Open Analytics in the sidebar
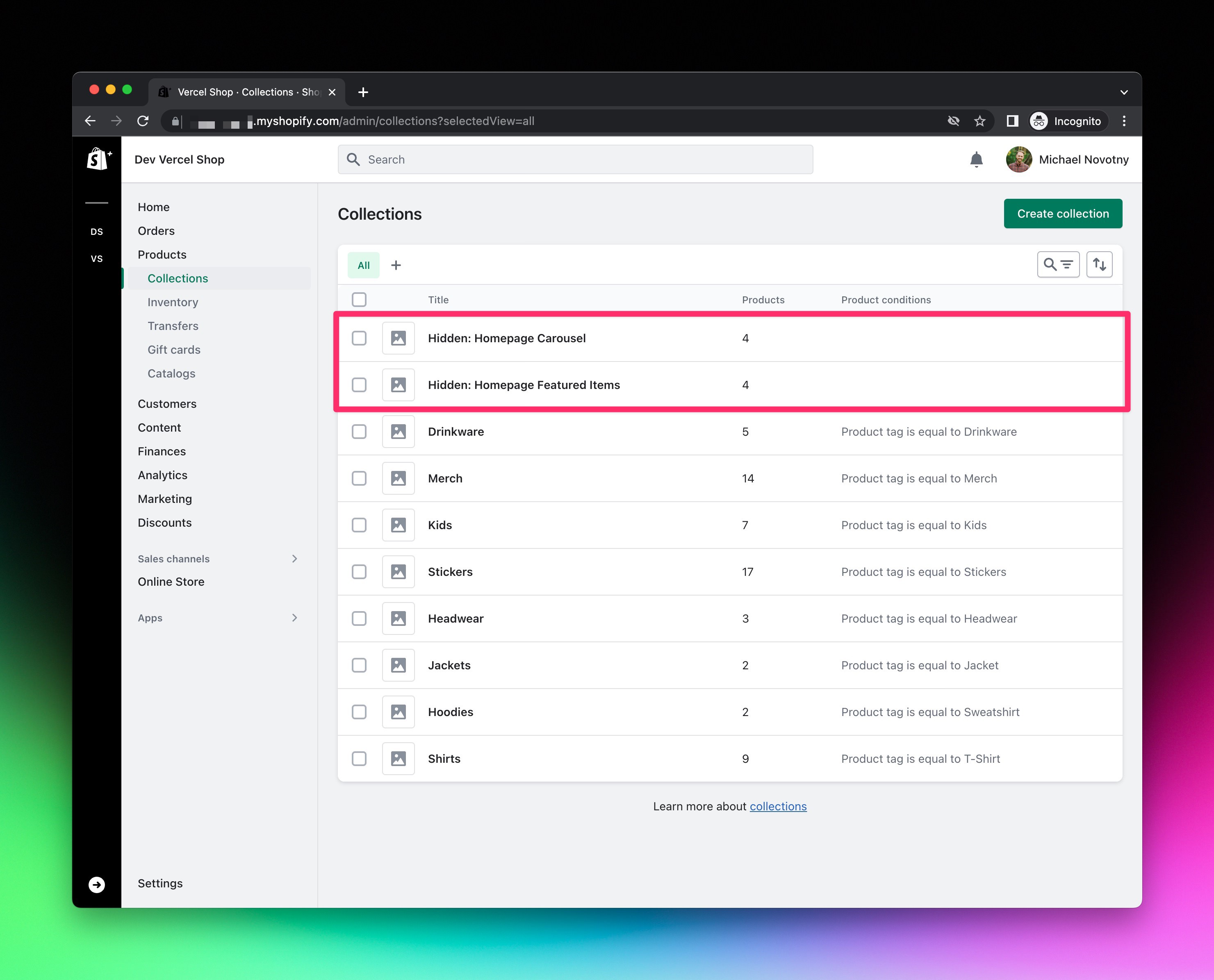1214x980 pixels. coord(163,475)
